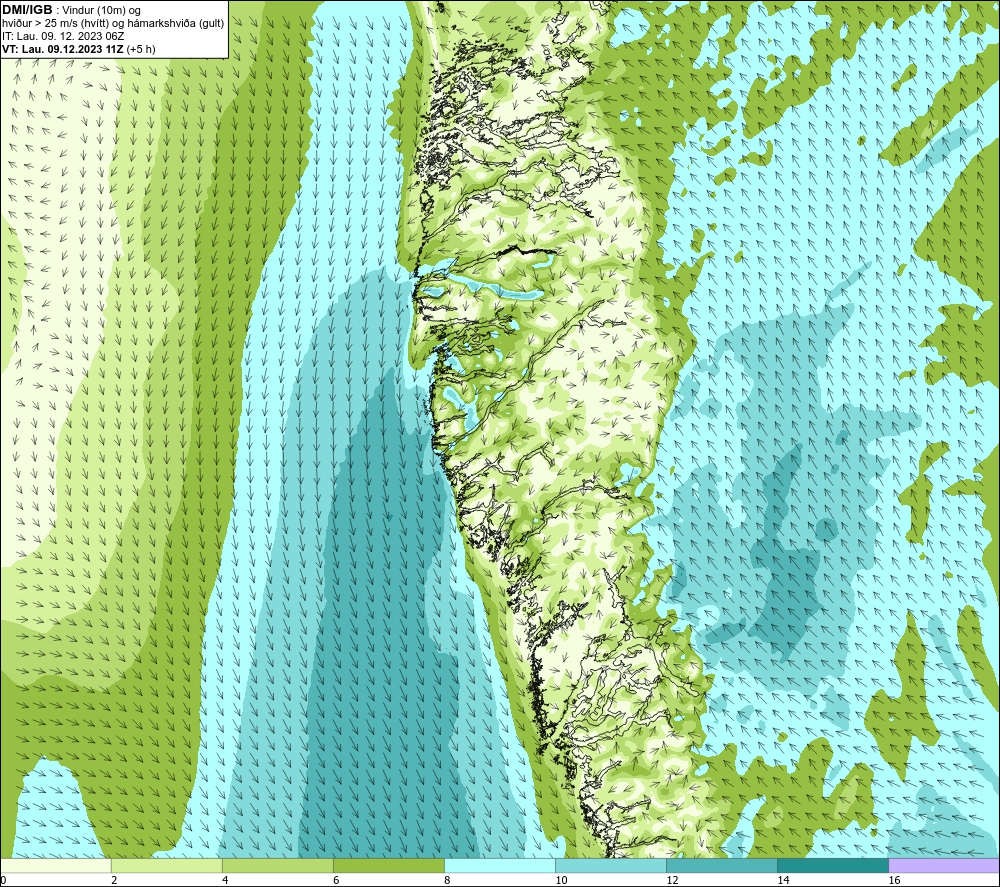1000x887 pixels.
Task: Click the legend scale label '2'
Action: (x=114, y=880)
